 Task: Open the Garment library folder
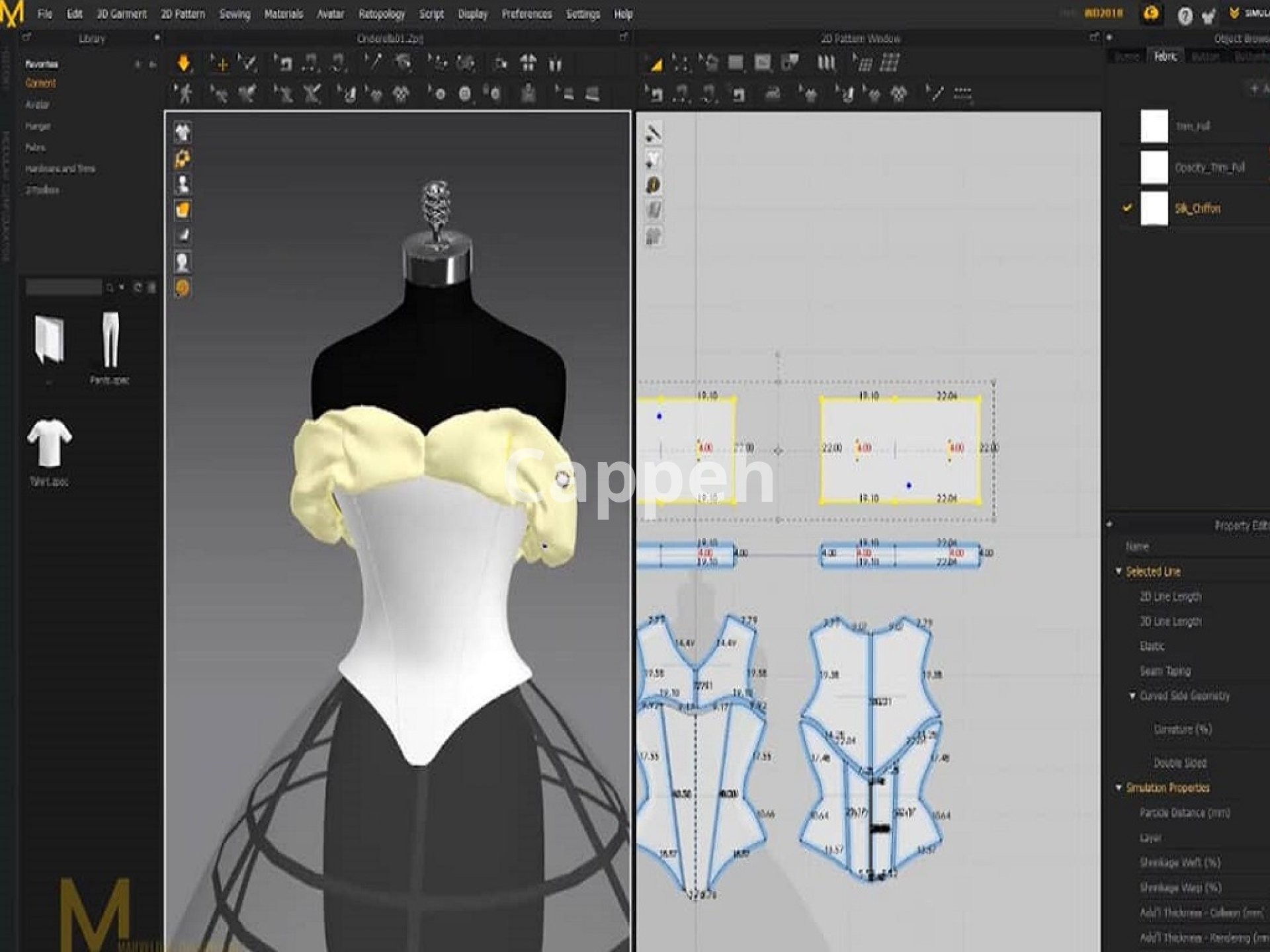[40, 83]
